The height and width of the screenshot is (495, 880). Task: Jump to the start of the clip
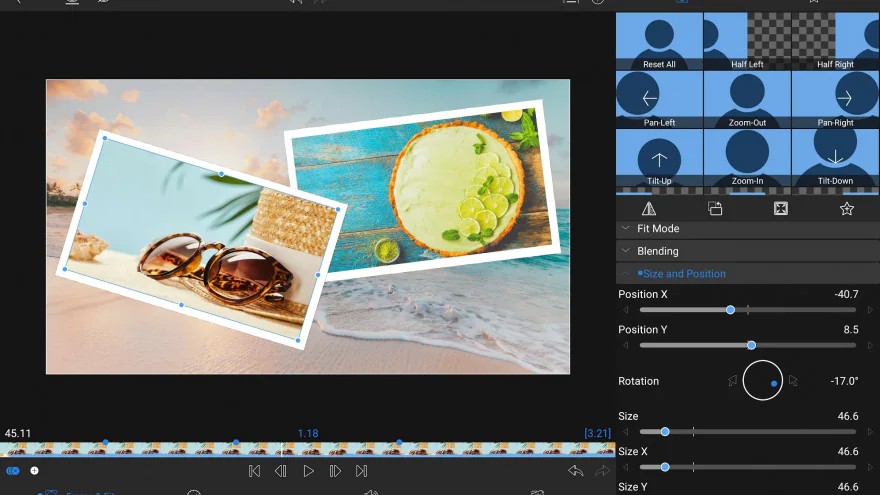click(x=254, y=471)
